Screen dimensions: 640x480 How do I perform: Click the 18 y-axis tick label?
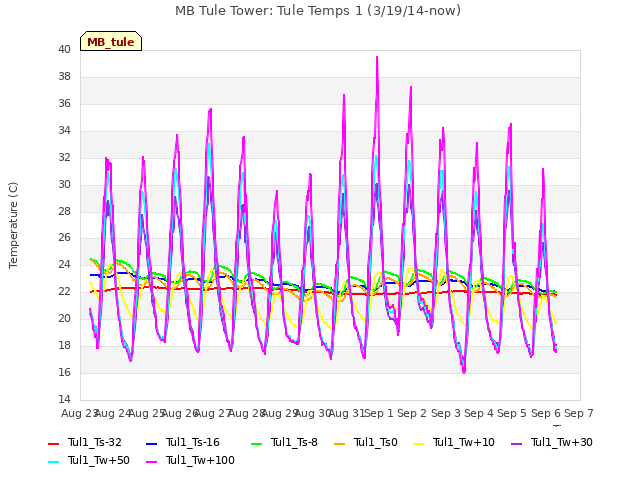[x=64, y=345]
